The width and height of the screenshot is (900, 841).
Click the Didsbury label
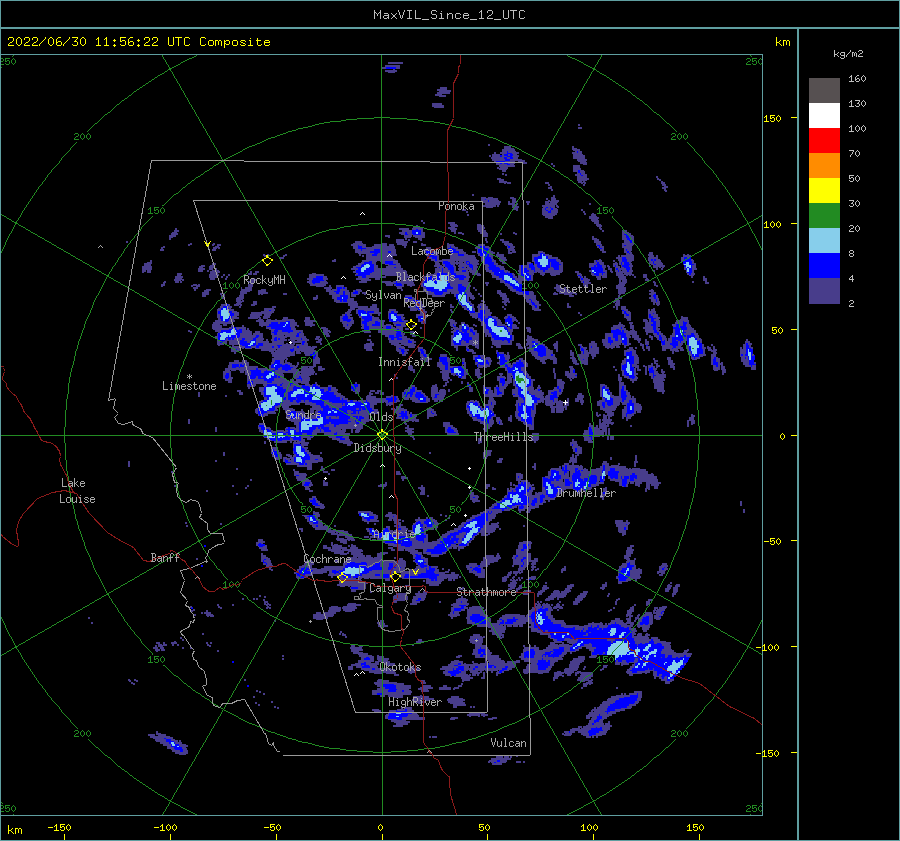(x=377, y=448)
